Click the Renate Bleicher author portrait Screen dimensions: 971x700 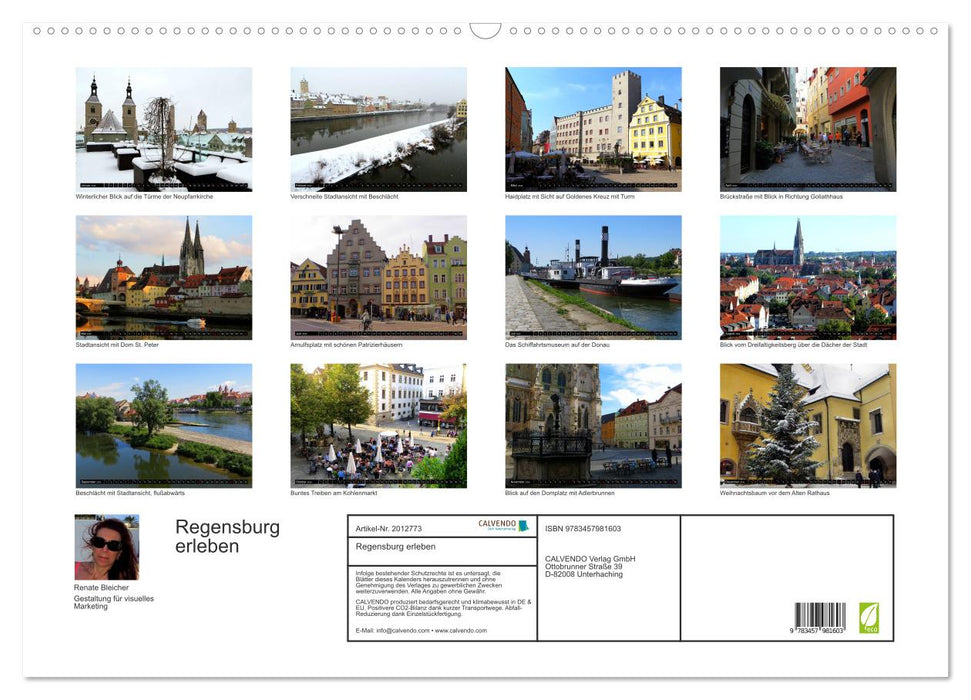tap(107, 545)
